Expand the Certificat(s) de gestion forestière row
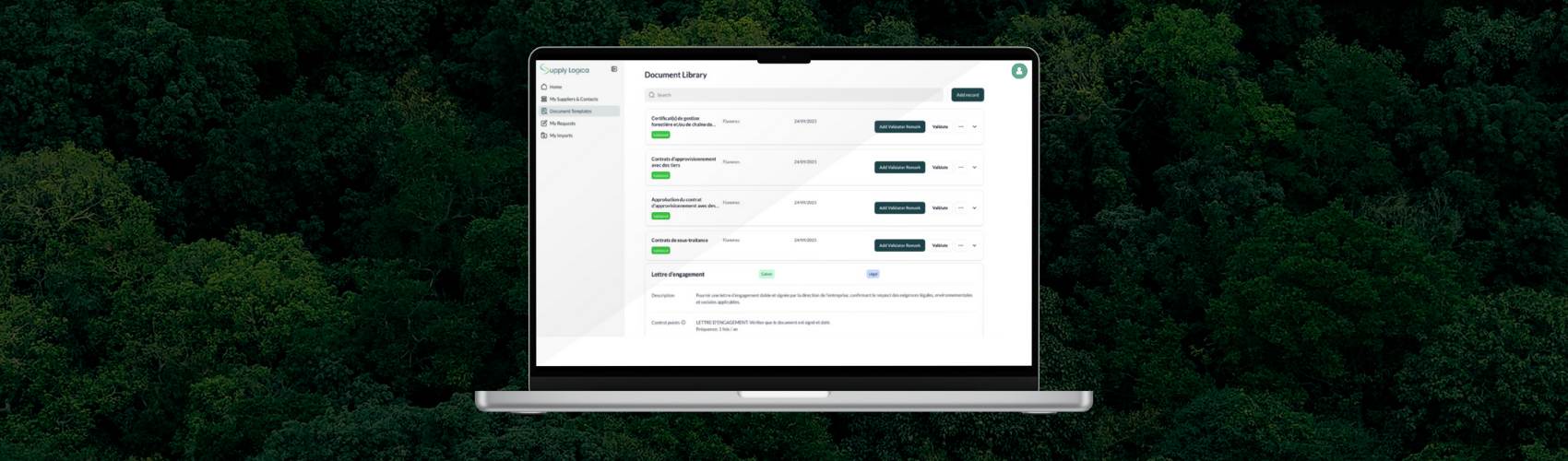 coord(974,127)
